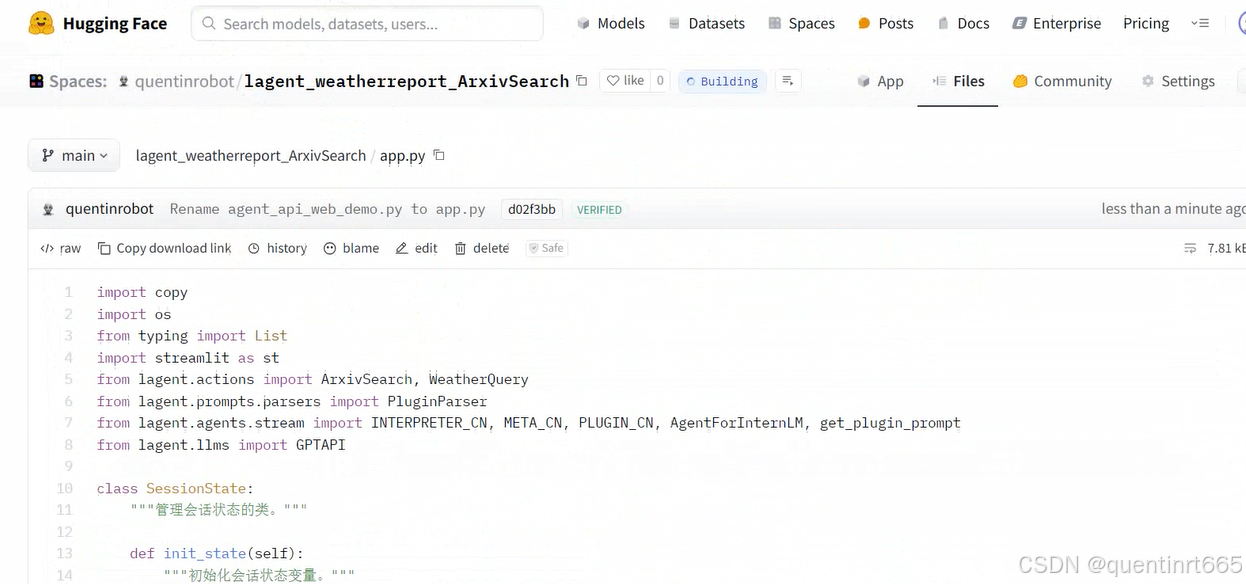Switch to the Community tab
The width and height of the screenshot is (1246, 584).
point(1062,81)
